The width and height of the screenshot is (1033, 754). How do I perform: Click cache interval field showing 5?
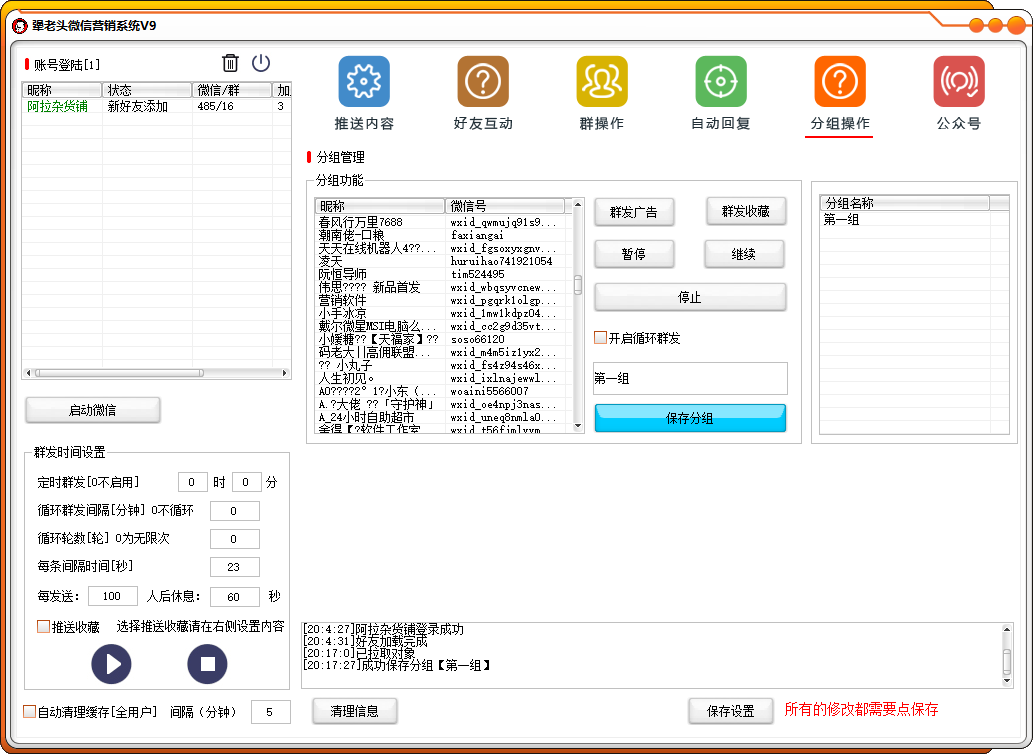coord(270,712)
